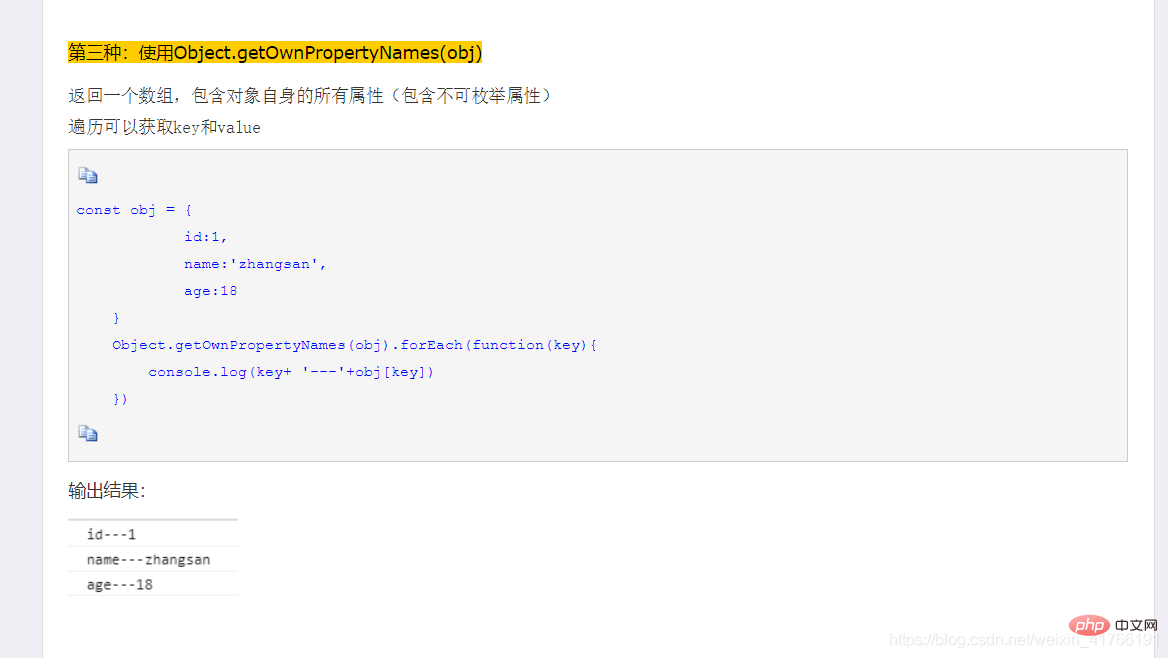Screen dimensions: 1168x658
Task: Click output row 'id---1'
Action: [153, 534]
